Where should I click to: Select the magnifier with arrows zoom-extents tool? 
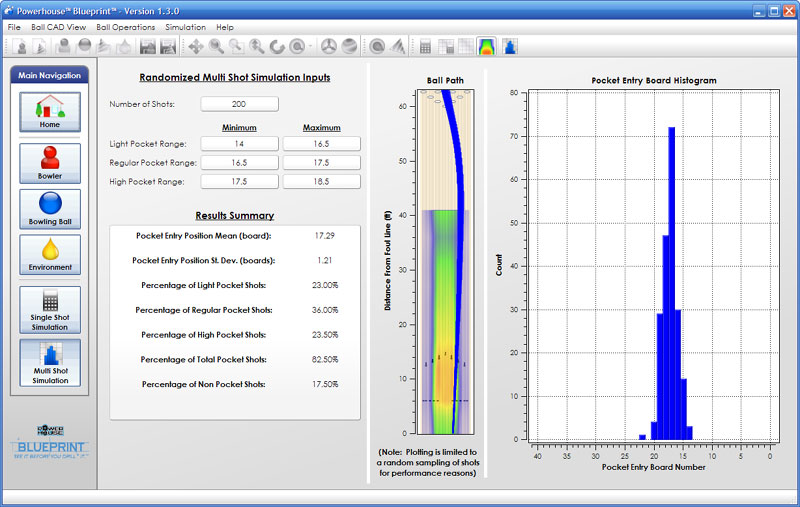pos(257,47)
